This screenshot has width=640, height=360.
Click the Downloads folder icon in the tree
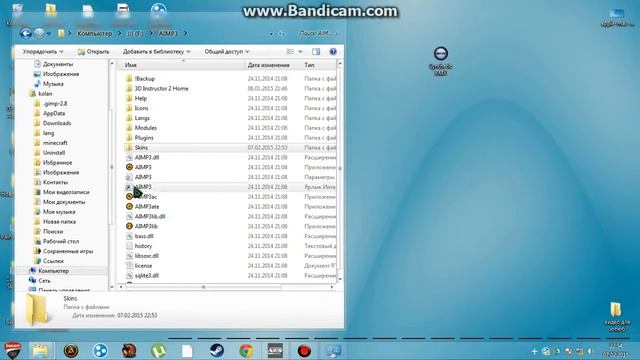click(x=37, y=123)
